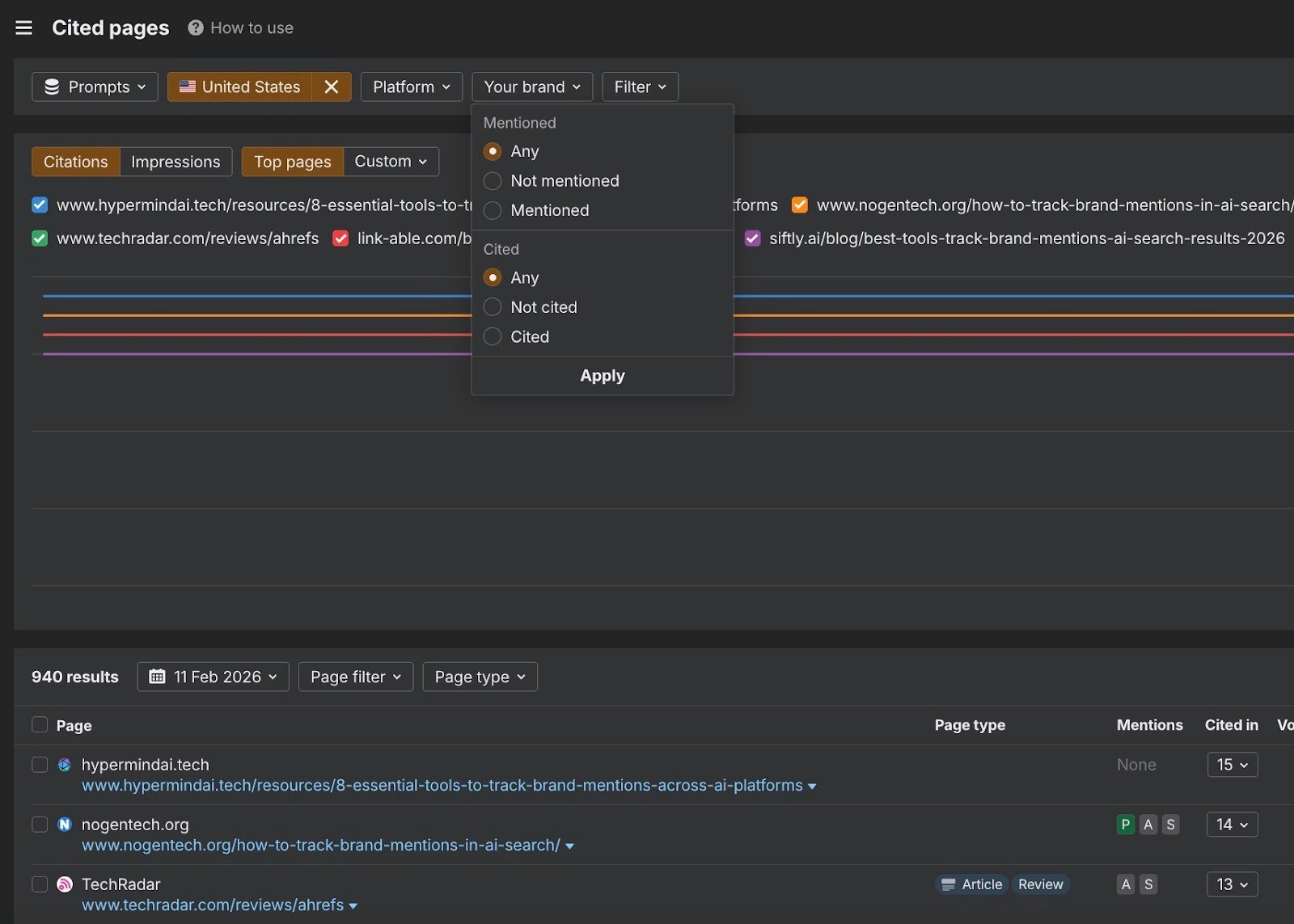Open the nogentech.org page URL link
Screen dimensions: 1294x924
(x=320, y=846)
